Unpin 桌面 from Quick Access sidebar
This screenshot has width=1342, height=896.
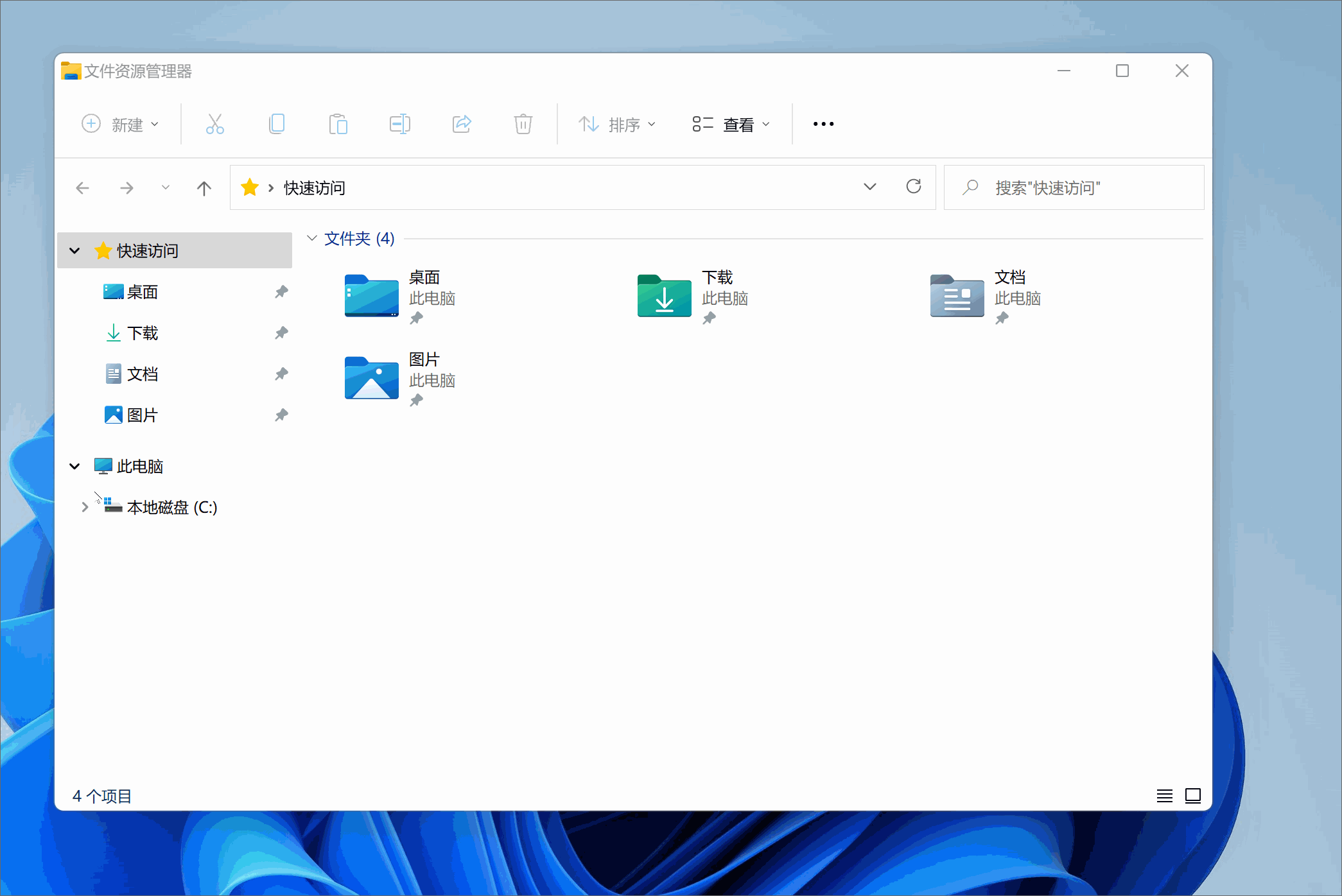pos(281,292)
